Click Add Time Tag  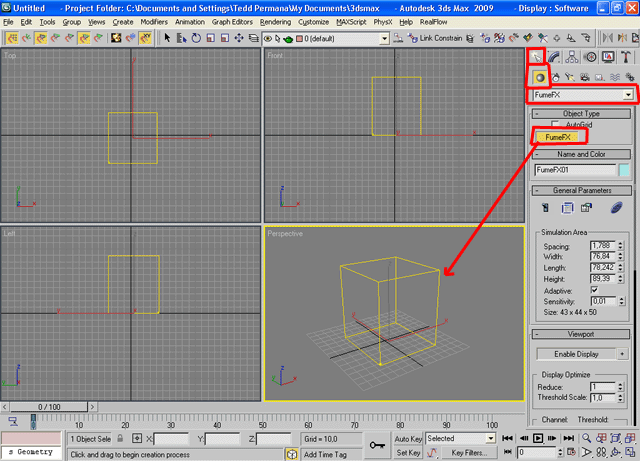(325, 454)
